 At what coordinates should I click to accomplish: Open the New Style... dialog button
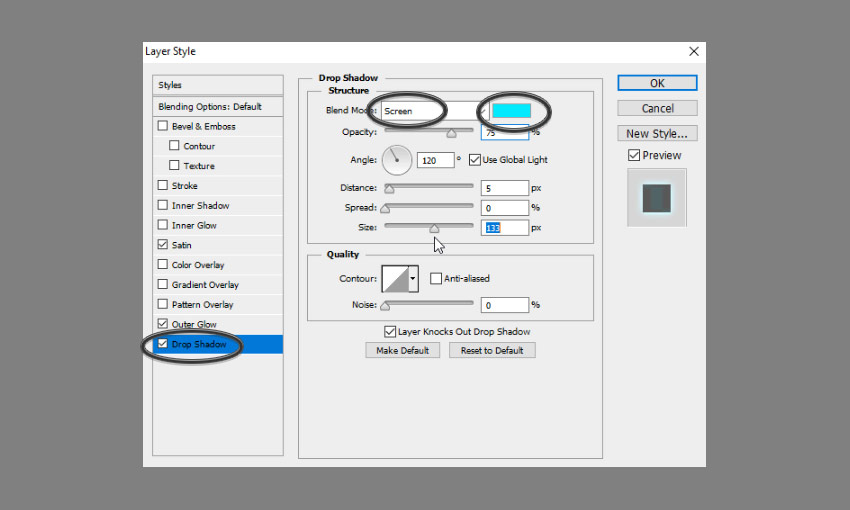pos(657,133)
